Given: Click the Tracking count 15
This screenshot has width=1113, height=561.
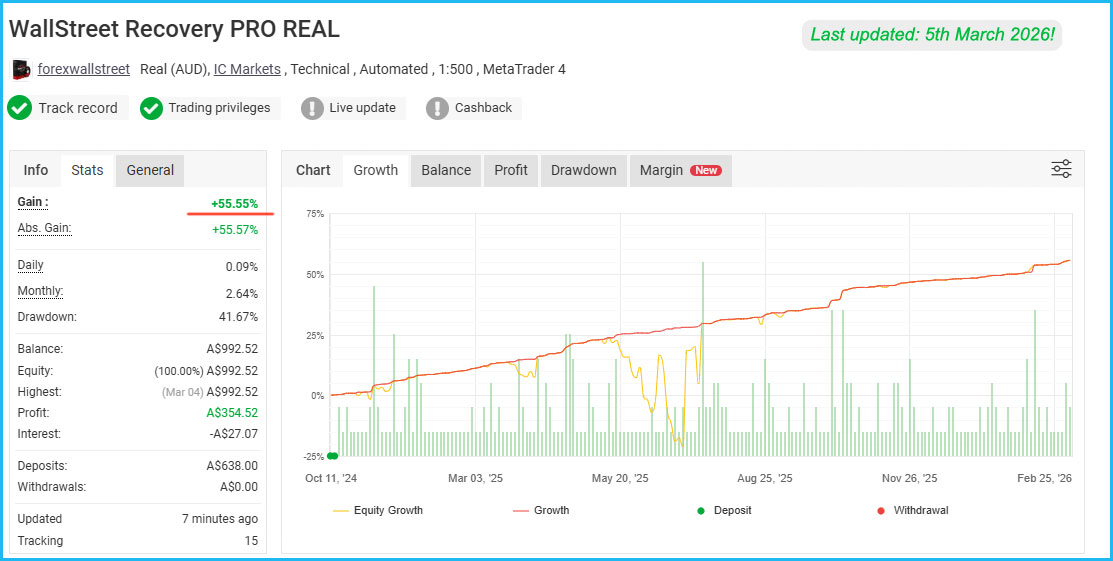Looking at the screenshot, I should [252, 540].
